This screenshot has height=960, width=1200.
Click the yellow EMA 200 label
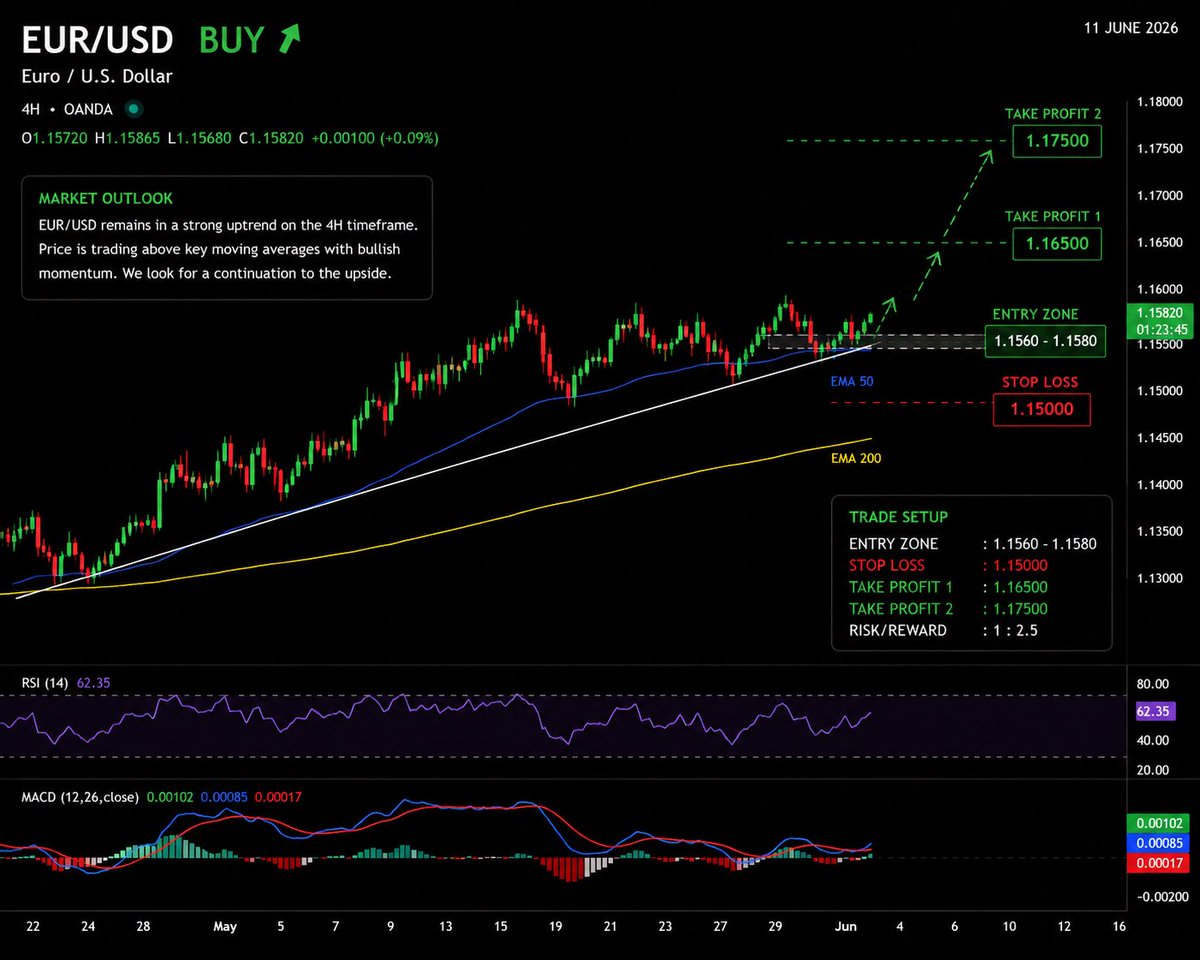[856, 458]
